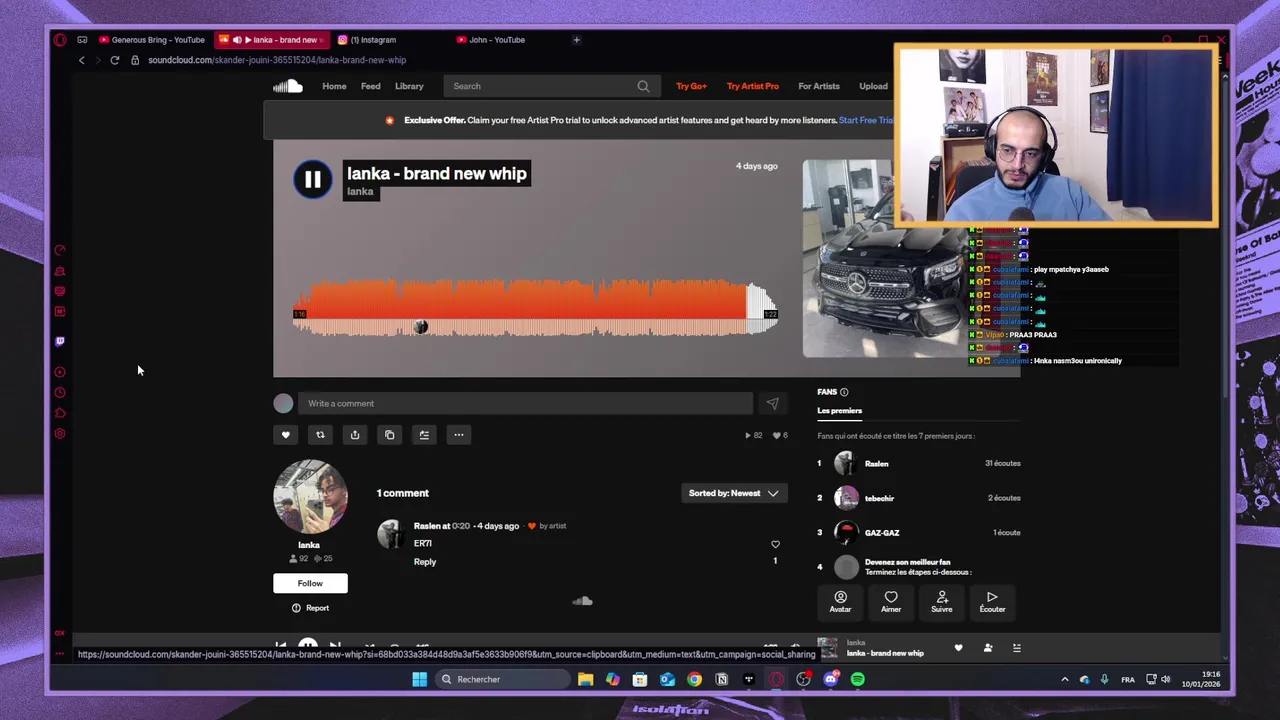Open Spotify from taskbar
The height and width of the screenshot is (720, 1280).
coord(858,680)
